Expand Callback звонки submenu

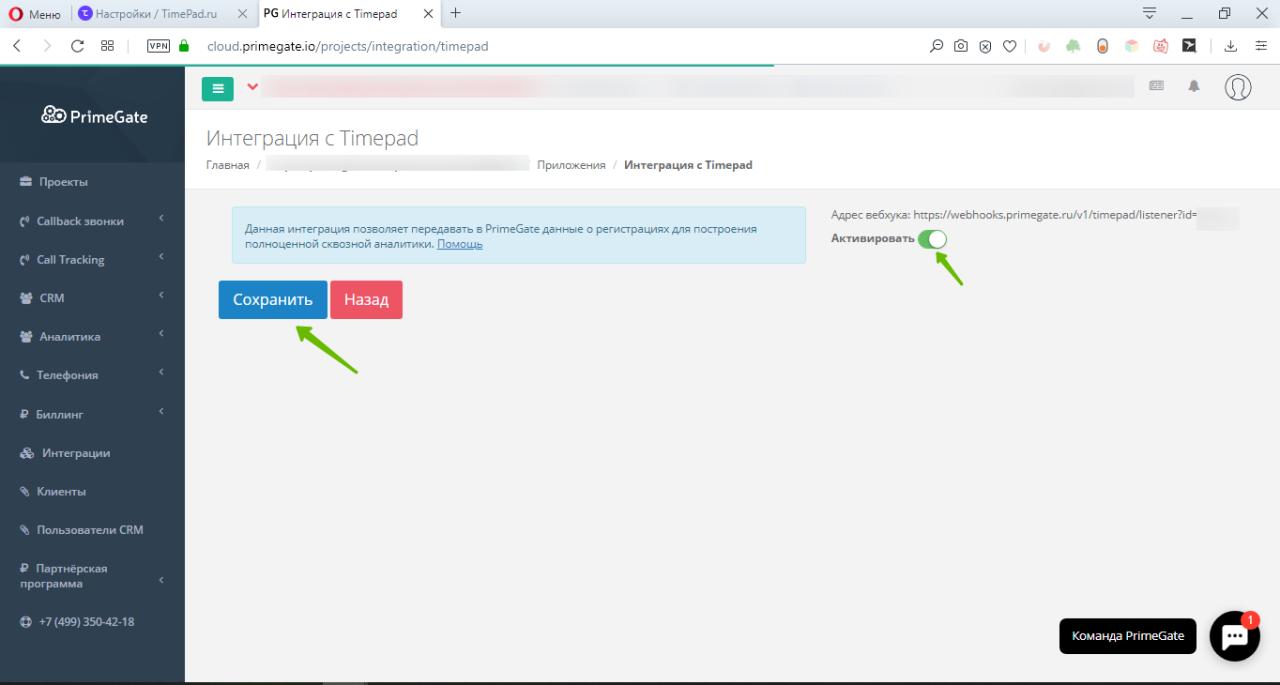pos(92,221)
